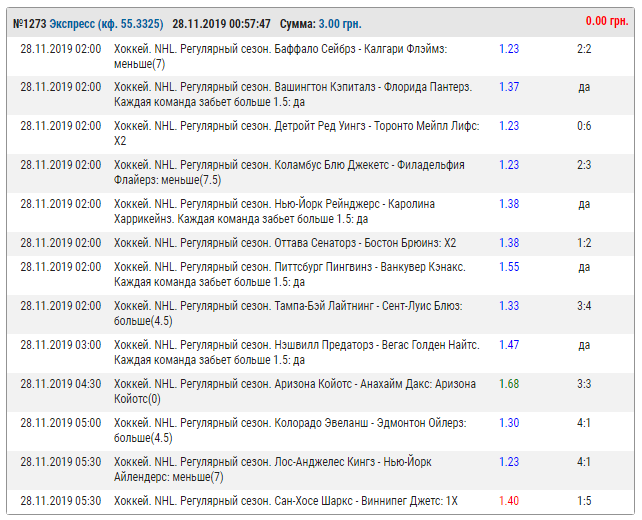Screen dimensions: 642x520
Task: Select the 3:3 score result
Action: pyautogui.click(x=584, y=384)
